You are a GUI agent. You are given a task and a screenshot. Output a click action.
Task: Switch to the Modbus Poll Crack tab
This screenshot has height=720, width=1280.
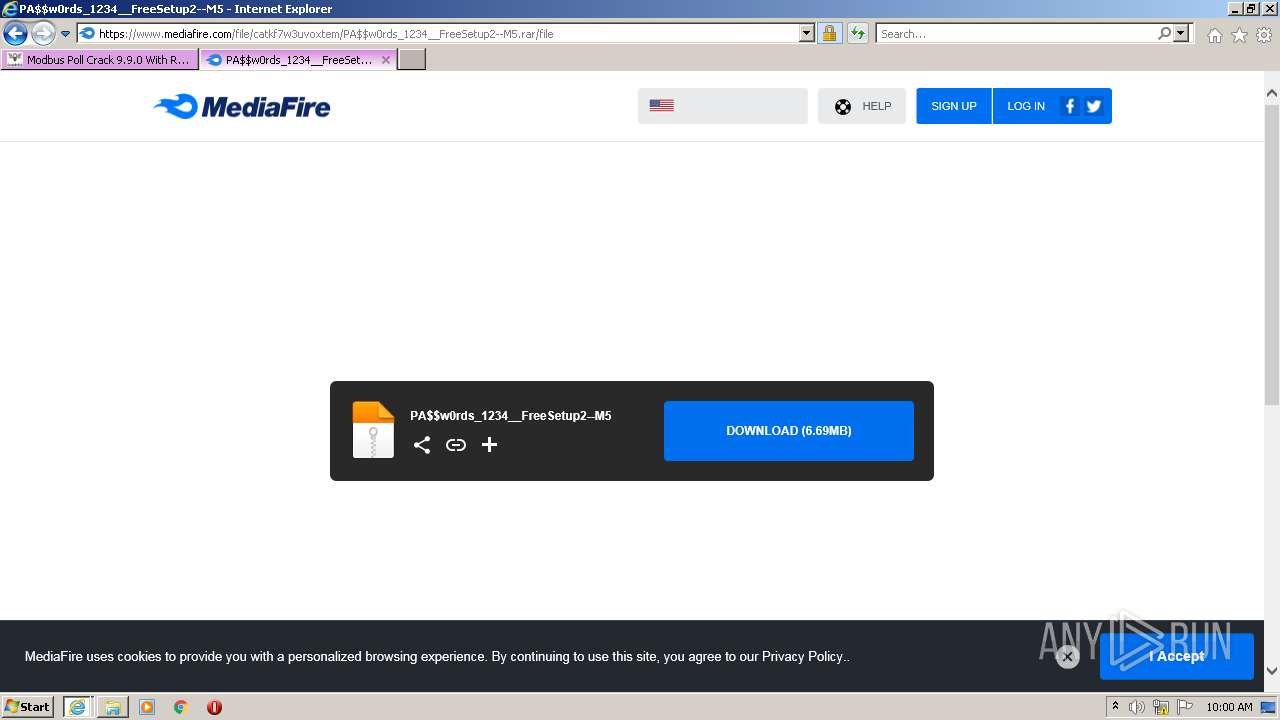coord(100,60)
